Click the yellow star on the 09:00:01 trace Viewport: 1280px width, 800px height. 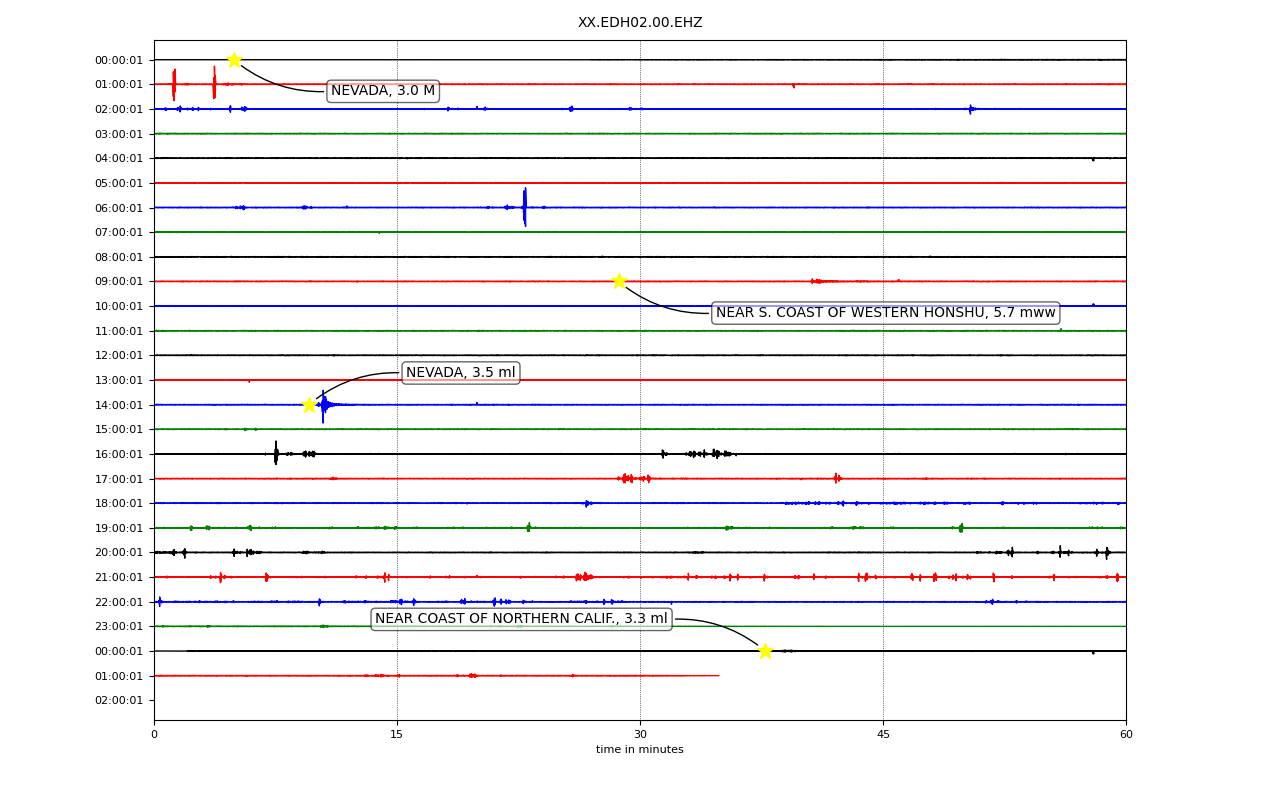pyautogui.click(x=619, y=281)
